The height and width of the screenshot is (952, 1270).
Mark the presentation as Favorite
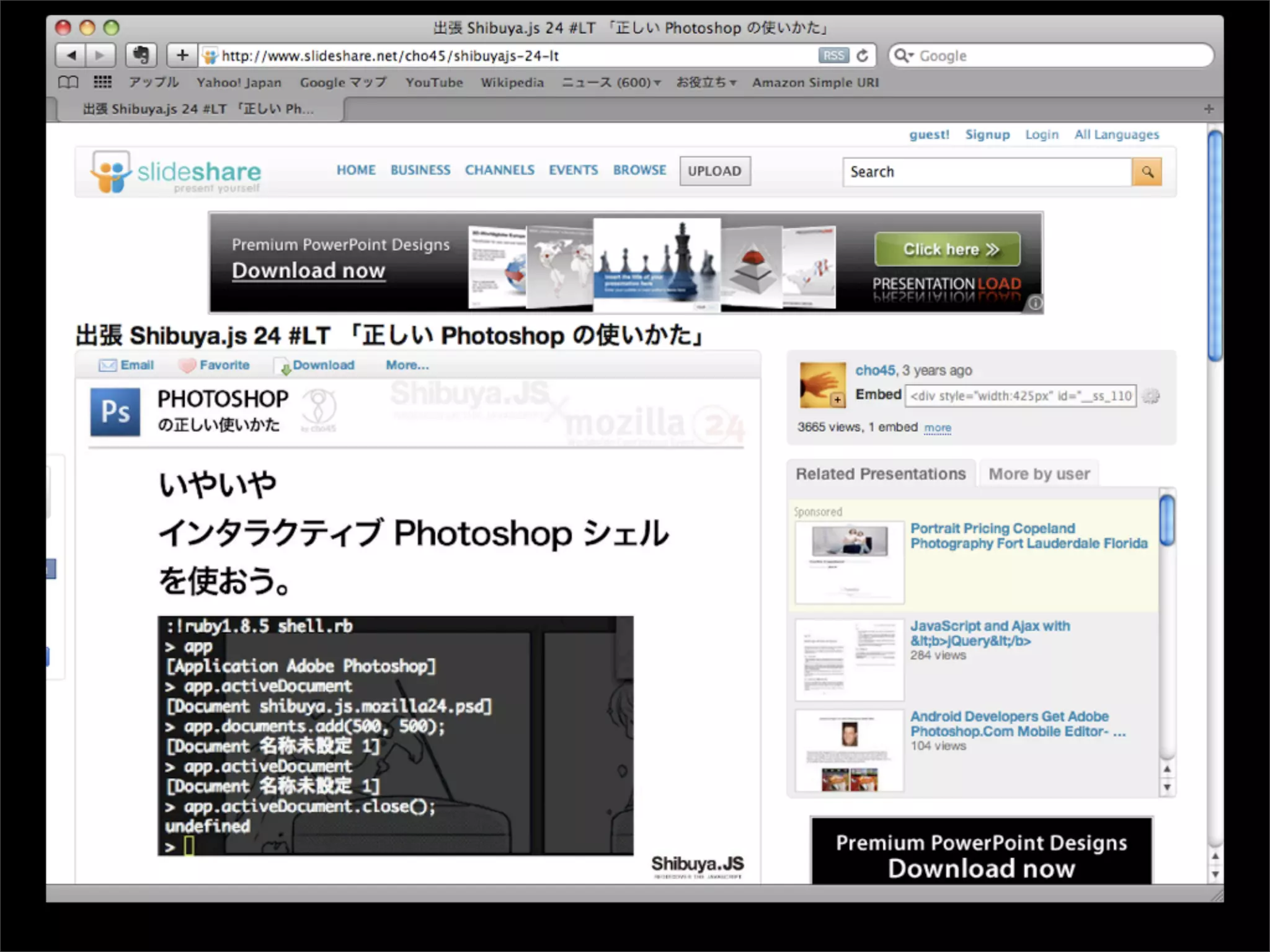pyautogui.click(x=223, y=365)
